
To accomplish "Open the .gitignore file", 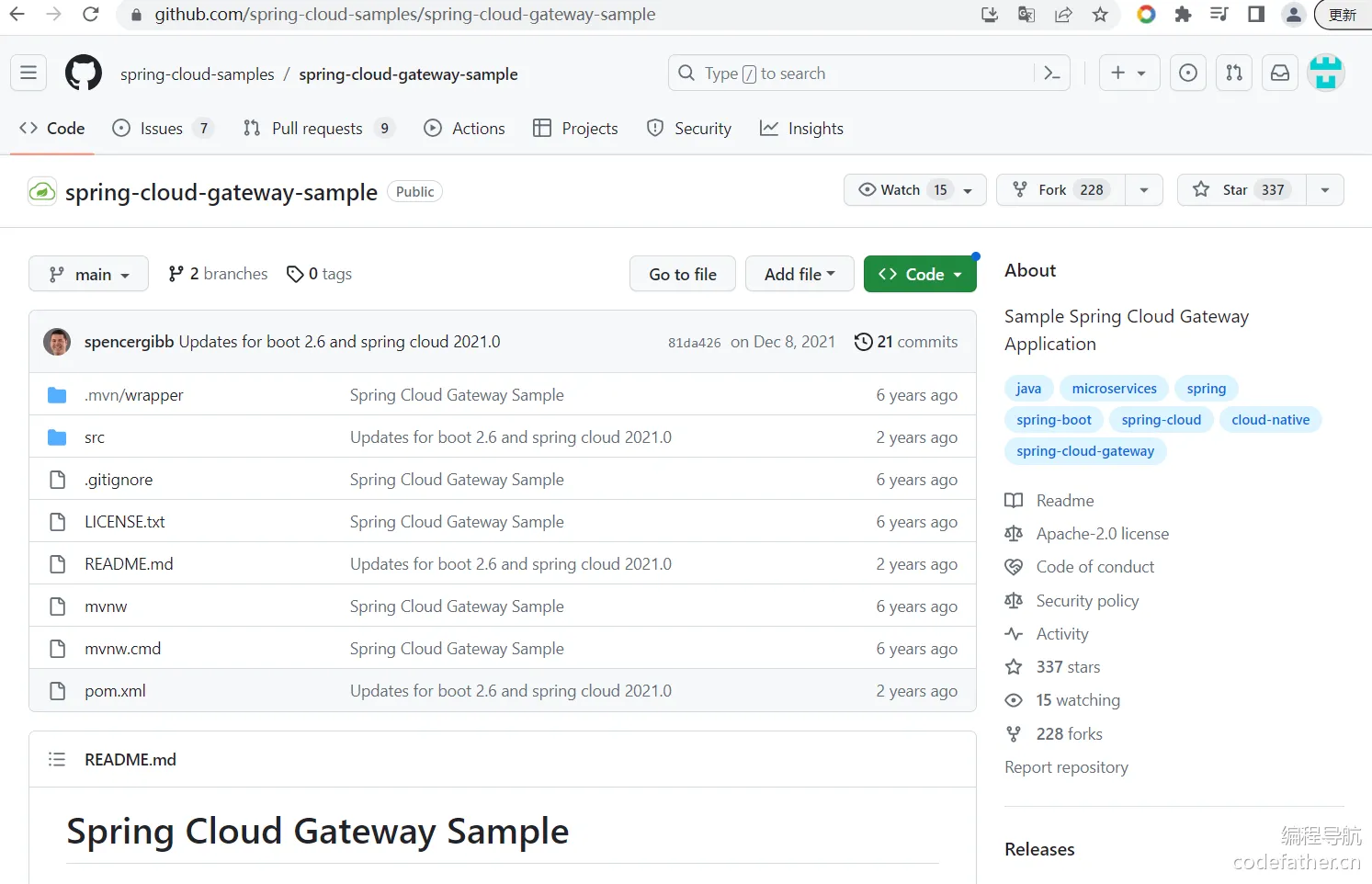I will pos(119,480).
